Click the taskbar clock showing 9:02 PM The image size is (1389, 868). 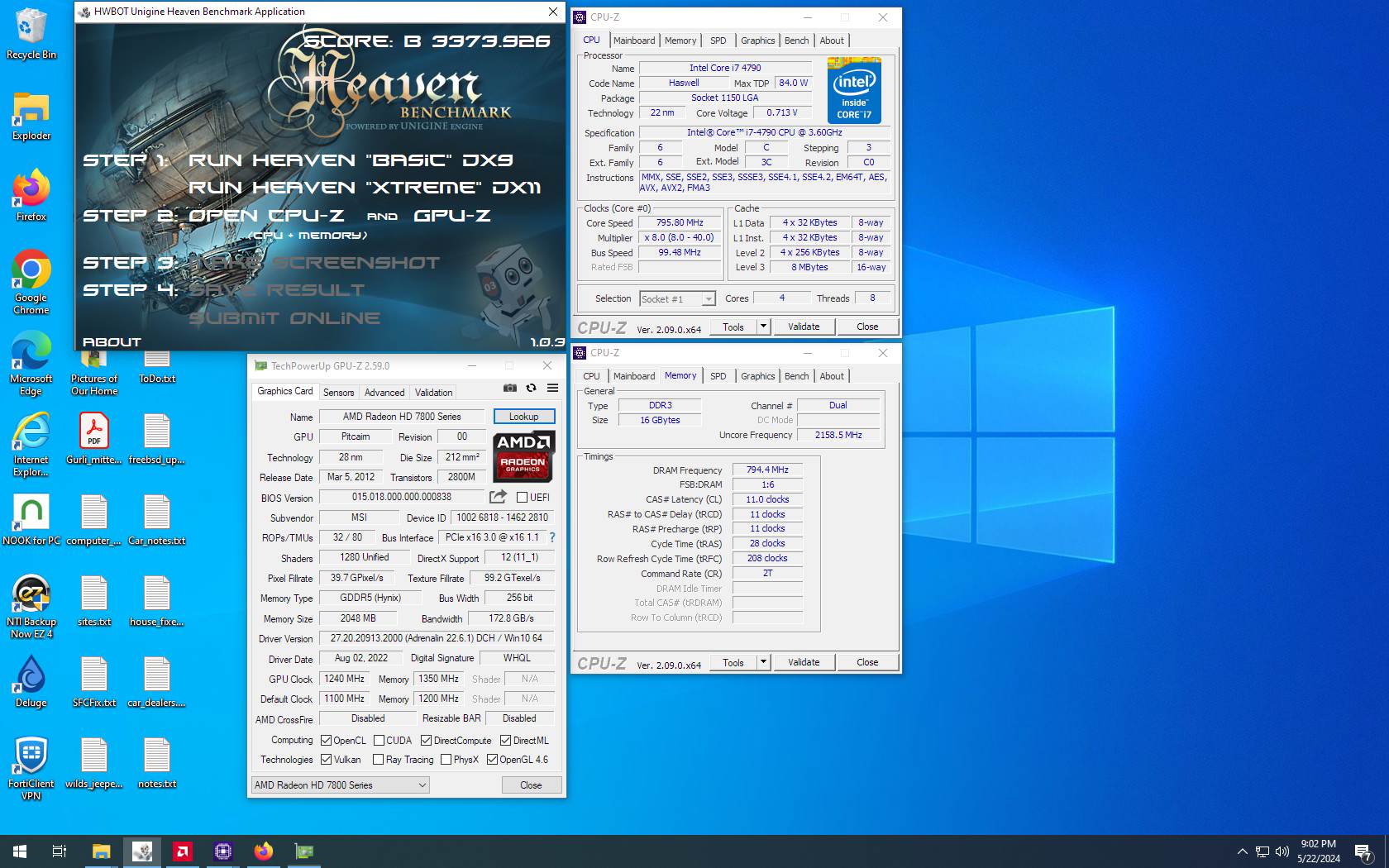click(x=1319, y=851)
